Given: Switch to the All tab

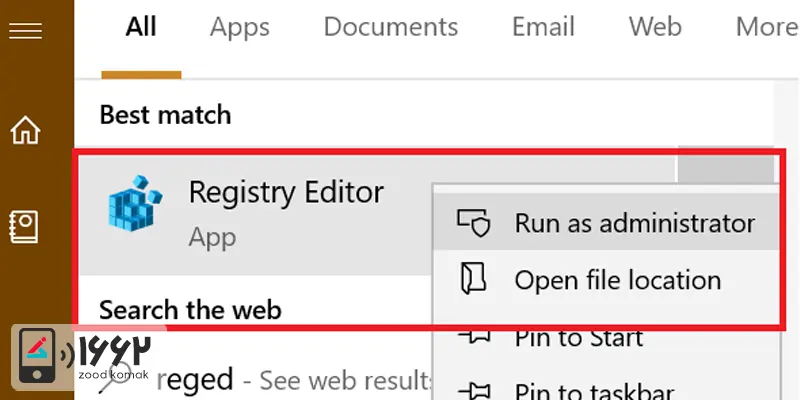Looking at the screenshot, I should click(141, 27).
